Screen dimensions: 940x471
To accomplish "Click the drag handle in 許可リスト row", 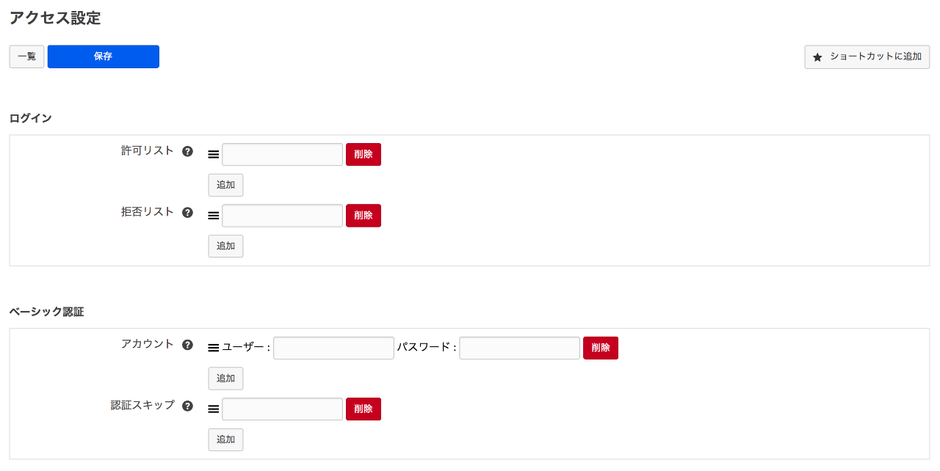I will (213, 155).
